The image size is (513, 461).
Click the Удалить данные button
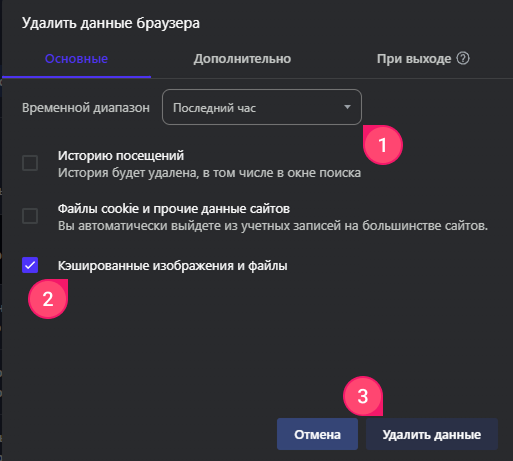click(x=432, y=434)
